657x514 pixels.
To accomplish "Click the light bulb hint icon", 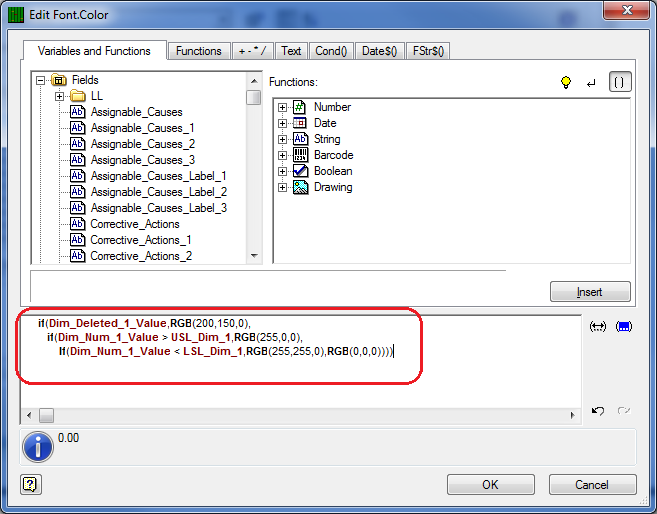I will (x=566, y=82).
